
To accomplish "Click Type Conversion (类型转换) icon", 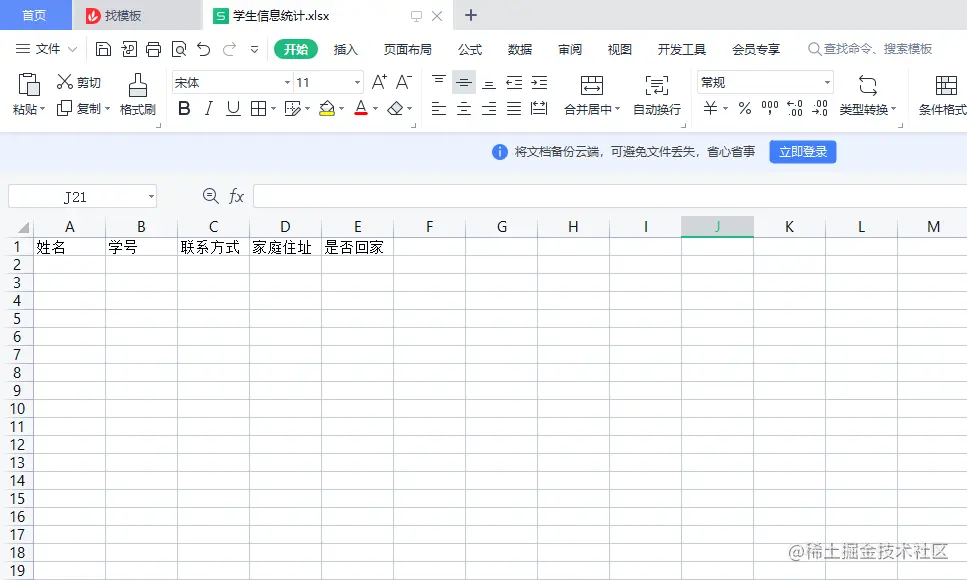I will click(x=867, y=86).
